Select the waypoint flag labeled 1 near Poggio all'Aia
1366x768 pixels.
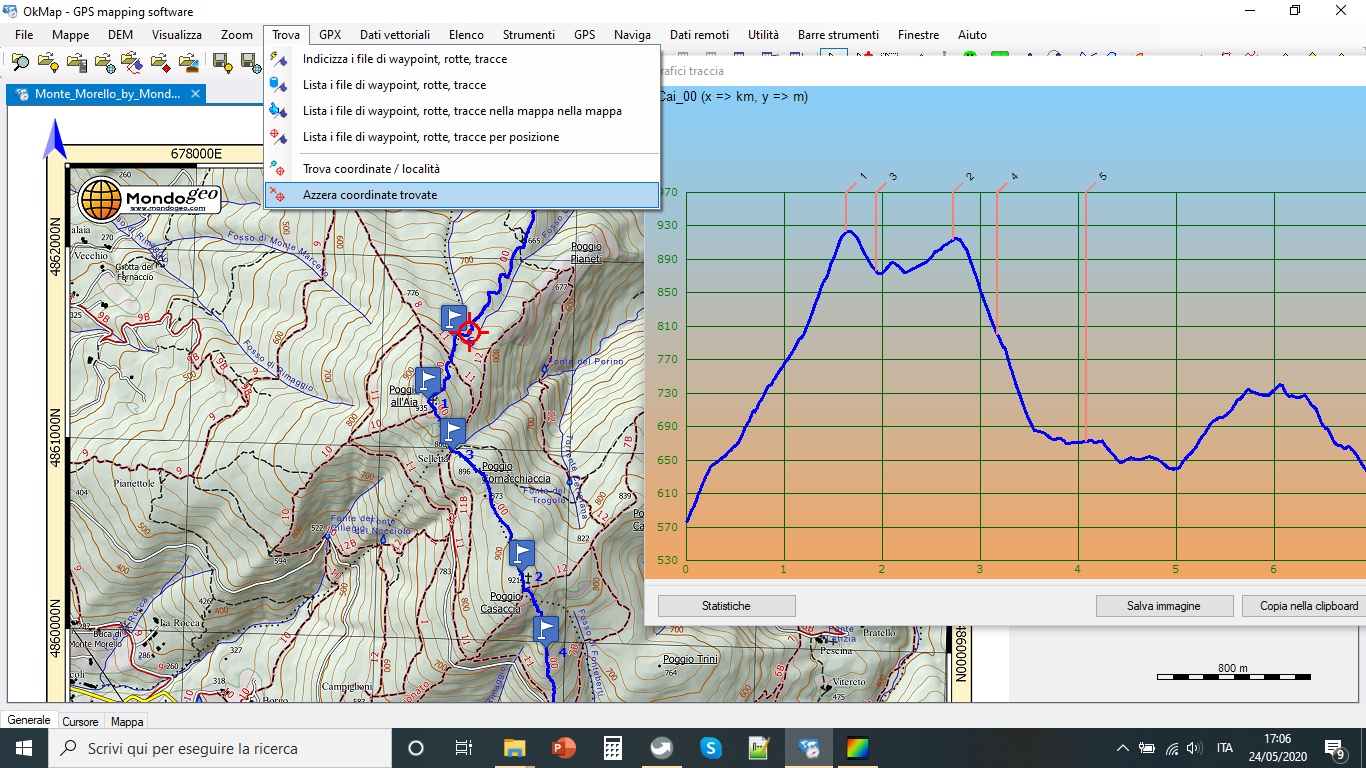point(428,380)
